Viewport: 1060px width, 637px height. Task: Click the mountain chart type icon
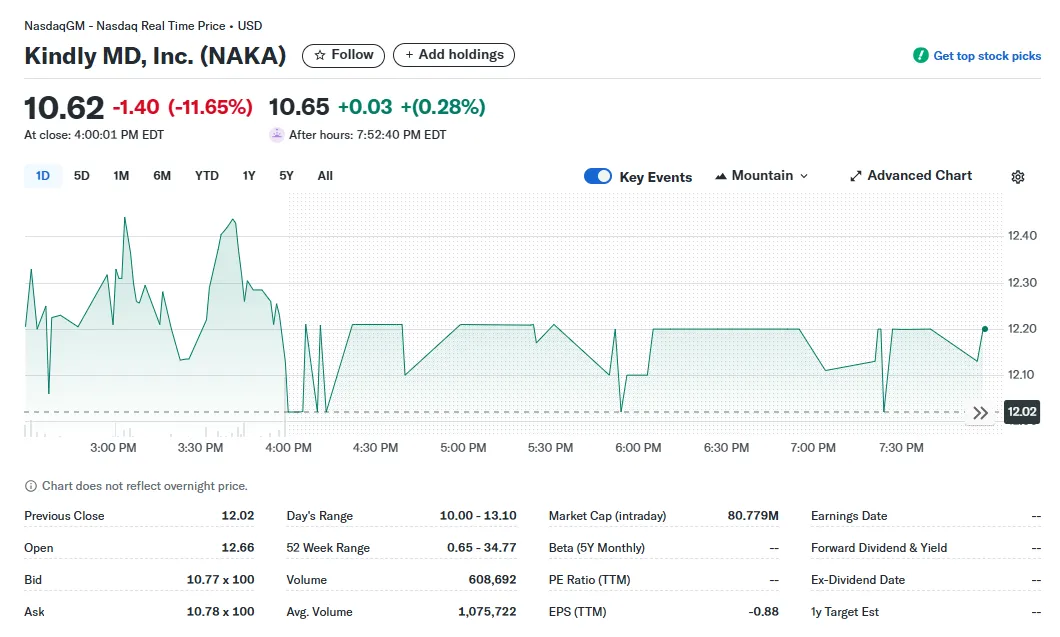pyautogui.click(x=721, y=176)
